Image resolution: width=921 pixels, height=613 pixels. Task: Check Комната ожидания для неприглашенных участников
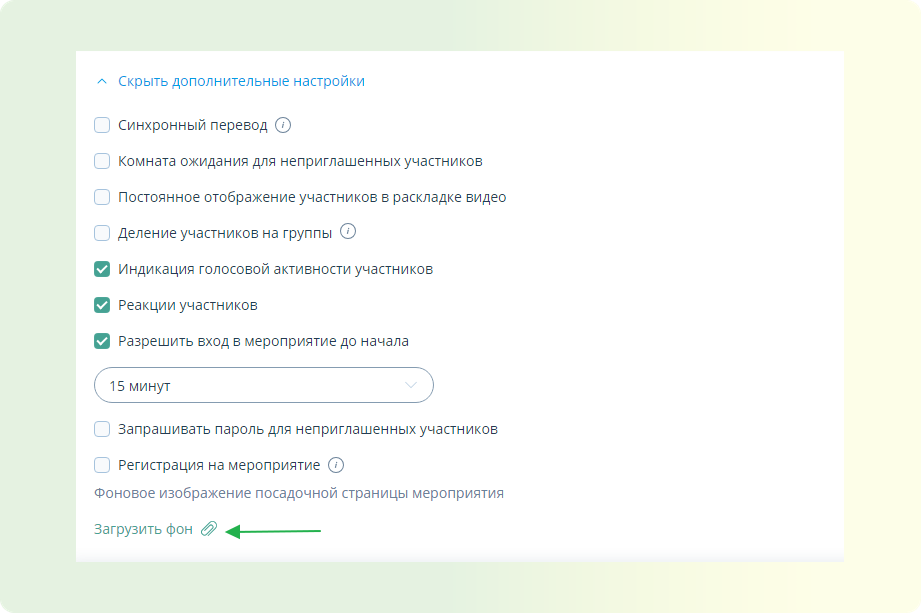click(x=102, y=161)
